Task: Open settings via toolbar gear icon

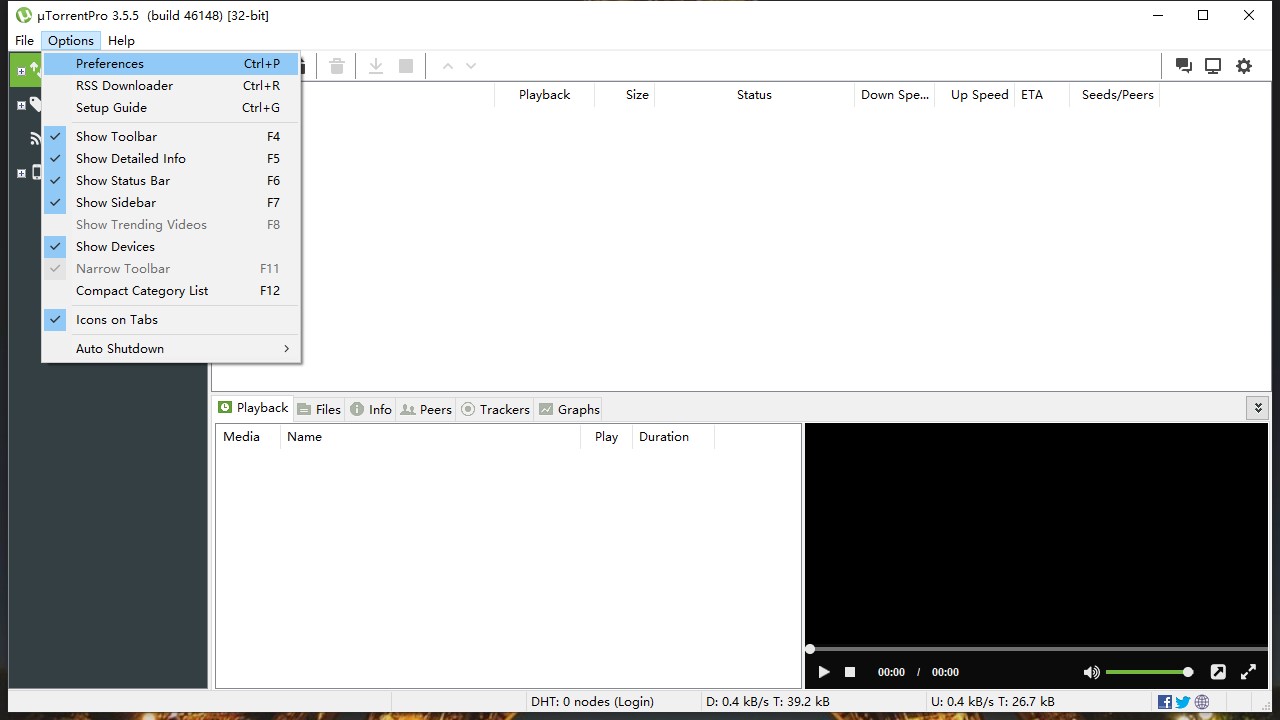Action: [x=1244, y=66]
